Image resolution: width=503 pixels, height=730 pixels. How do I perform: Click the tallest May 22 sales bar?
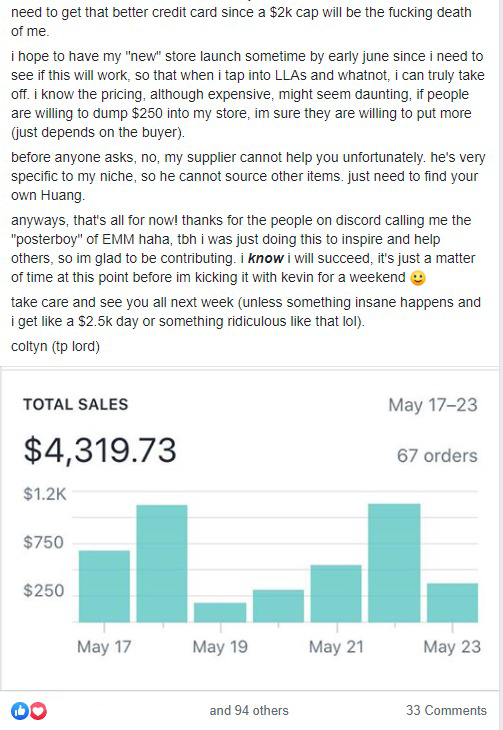pyautogui.click(x=394, y=563)
